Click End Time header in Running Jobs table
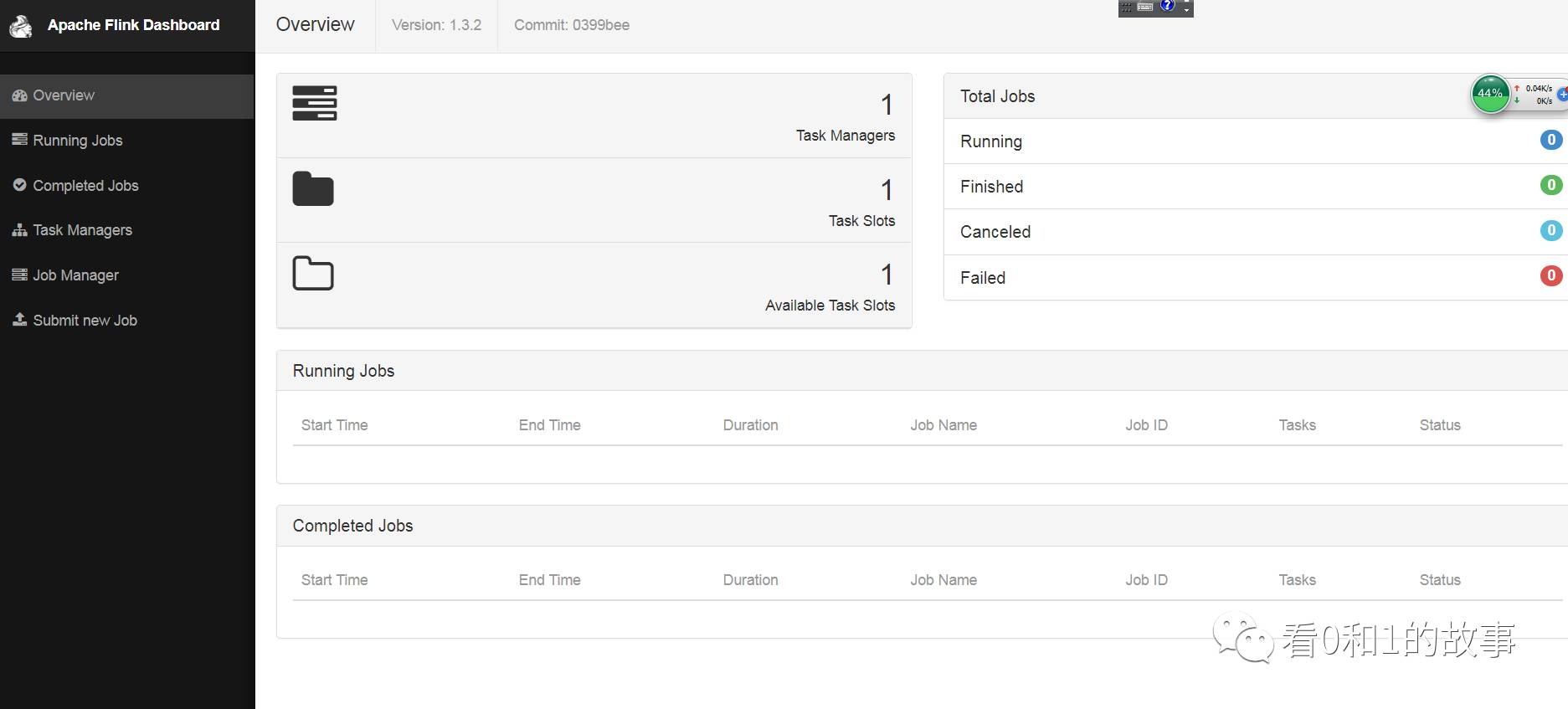This screenshot has height=709, width=1568. 550,425
